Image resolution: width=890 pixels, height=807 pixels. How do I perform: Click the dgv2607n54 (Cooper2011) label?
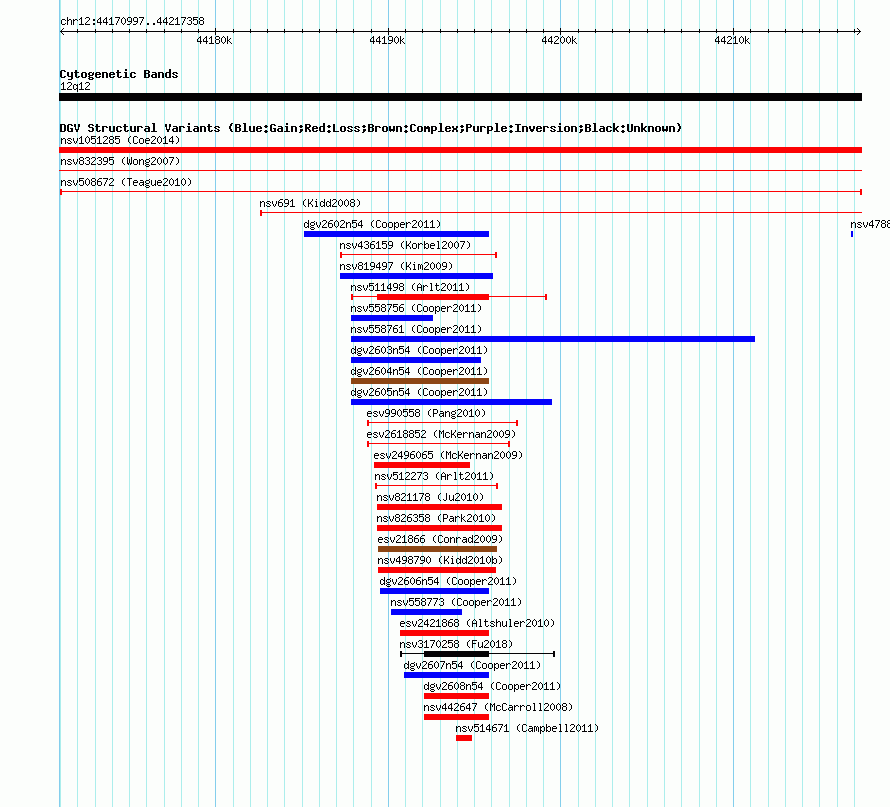click(472, 665)
